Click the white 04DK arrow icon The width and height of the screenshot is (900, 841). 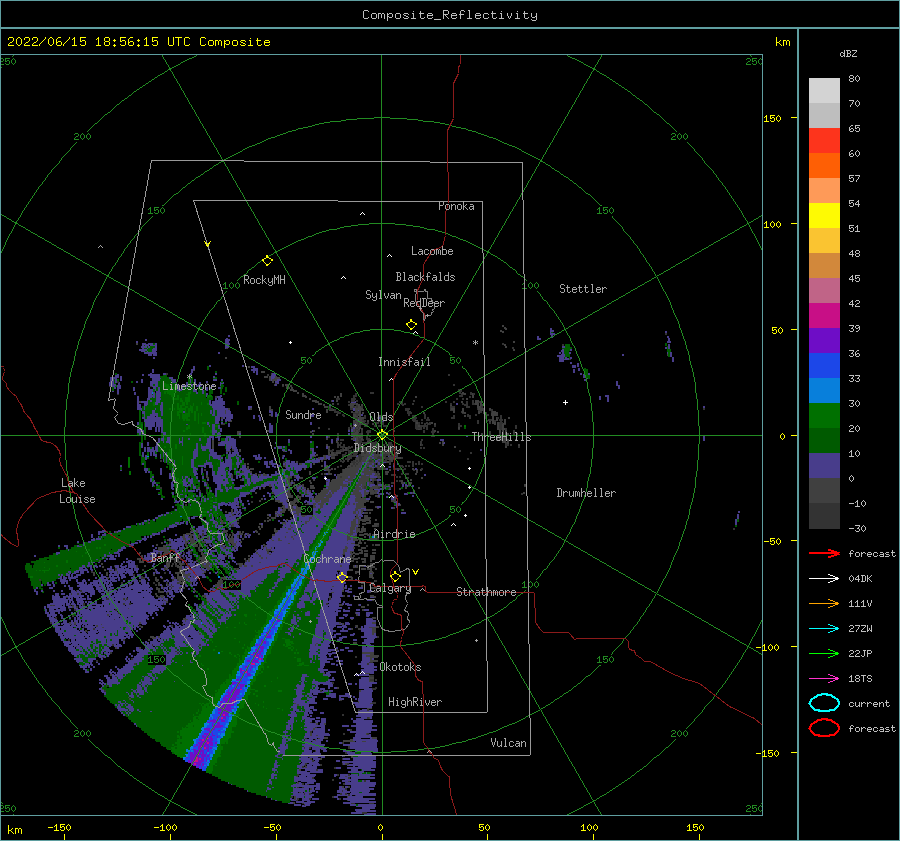click(824, 579)
